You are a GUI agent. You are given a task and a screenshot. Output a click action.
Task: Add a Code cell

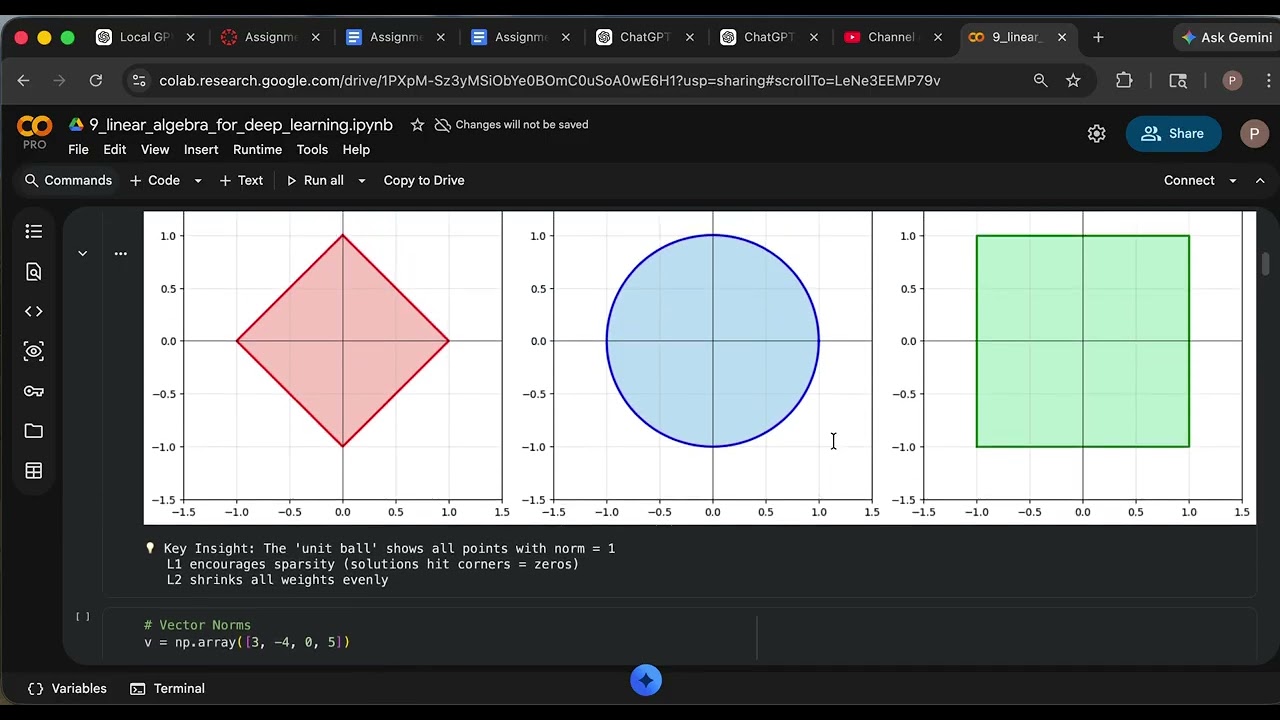154,181
